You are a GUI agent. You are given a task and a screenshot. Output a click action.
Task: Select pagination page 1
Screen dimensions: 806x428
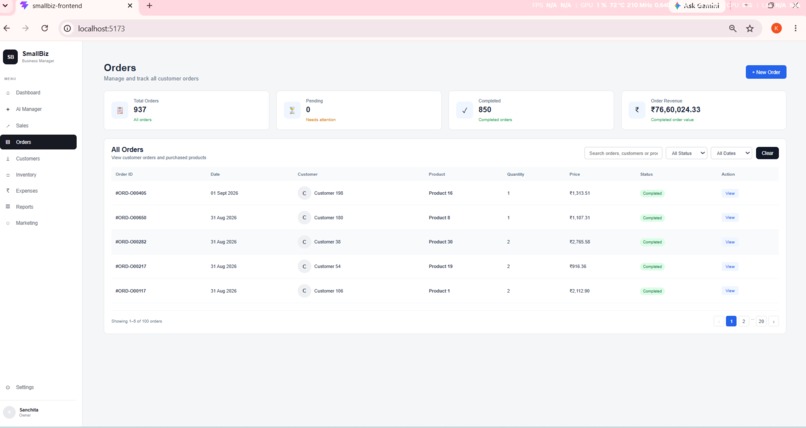(x=731, y=321)
